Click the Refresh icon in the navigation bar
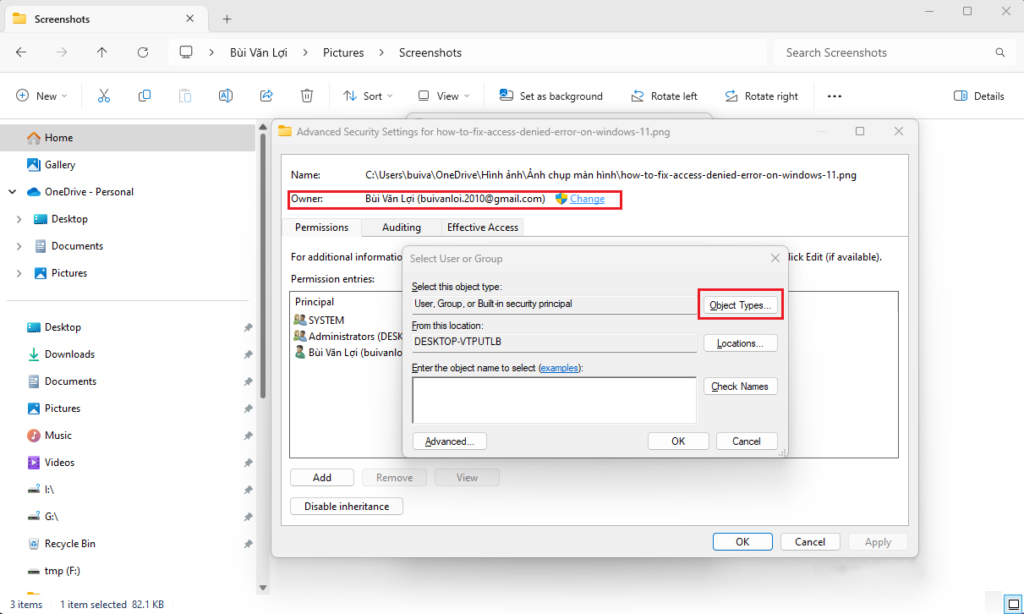Screen dimensions: 1024x614 [143, 52]
